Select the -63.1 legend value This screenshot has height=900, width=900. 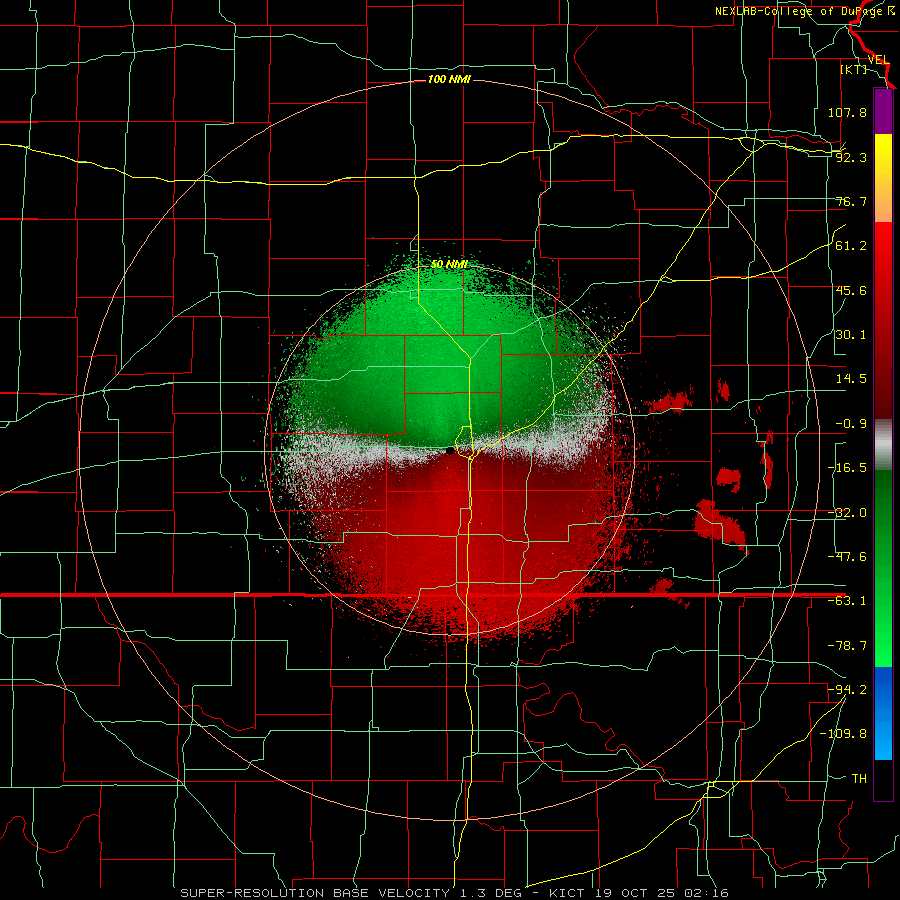click(847, 601)
